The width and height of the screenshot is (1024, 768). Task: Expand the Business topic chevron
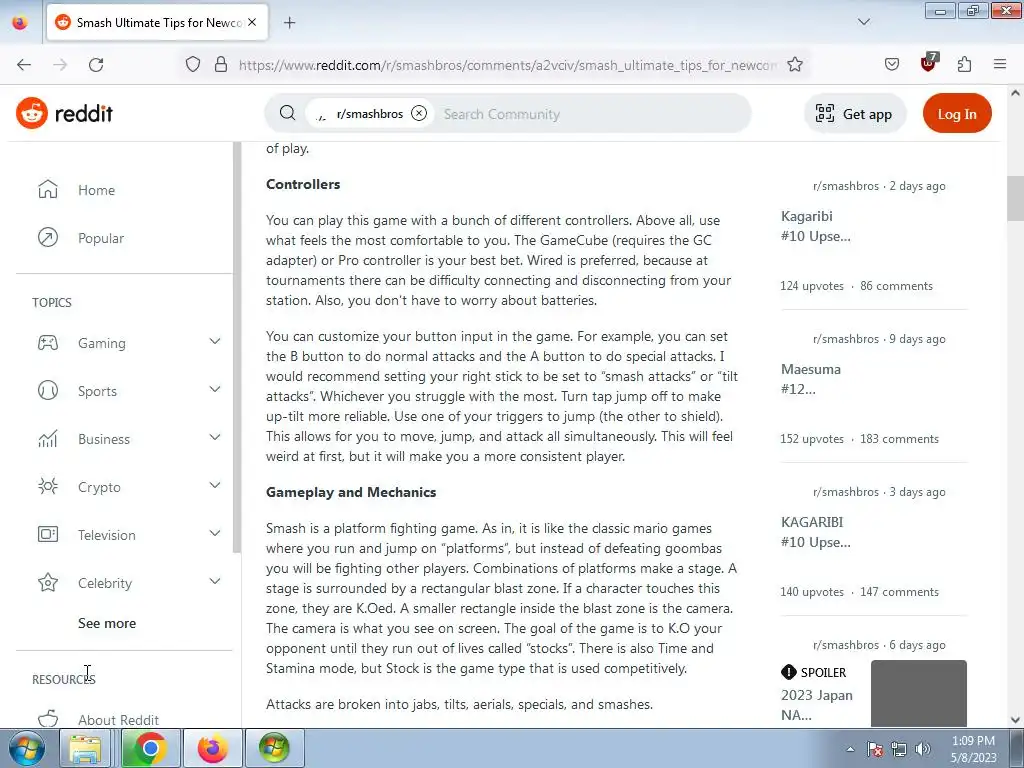pyautogui.click(x=215, y=438)
